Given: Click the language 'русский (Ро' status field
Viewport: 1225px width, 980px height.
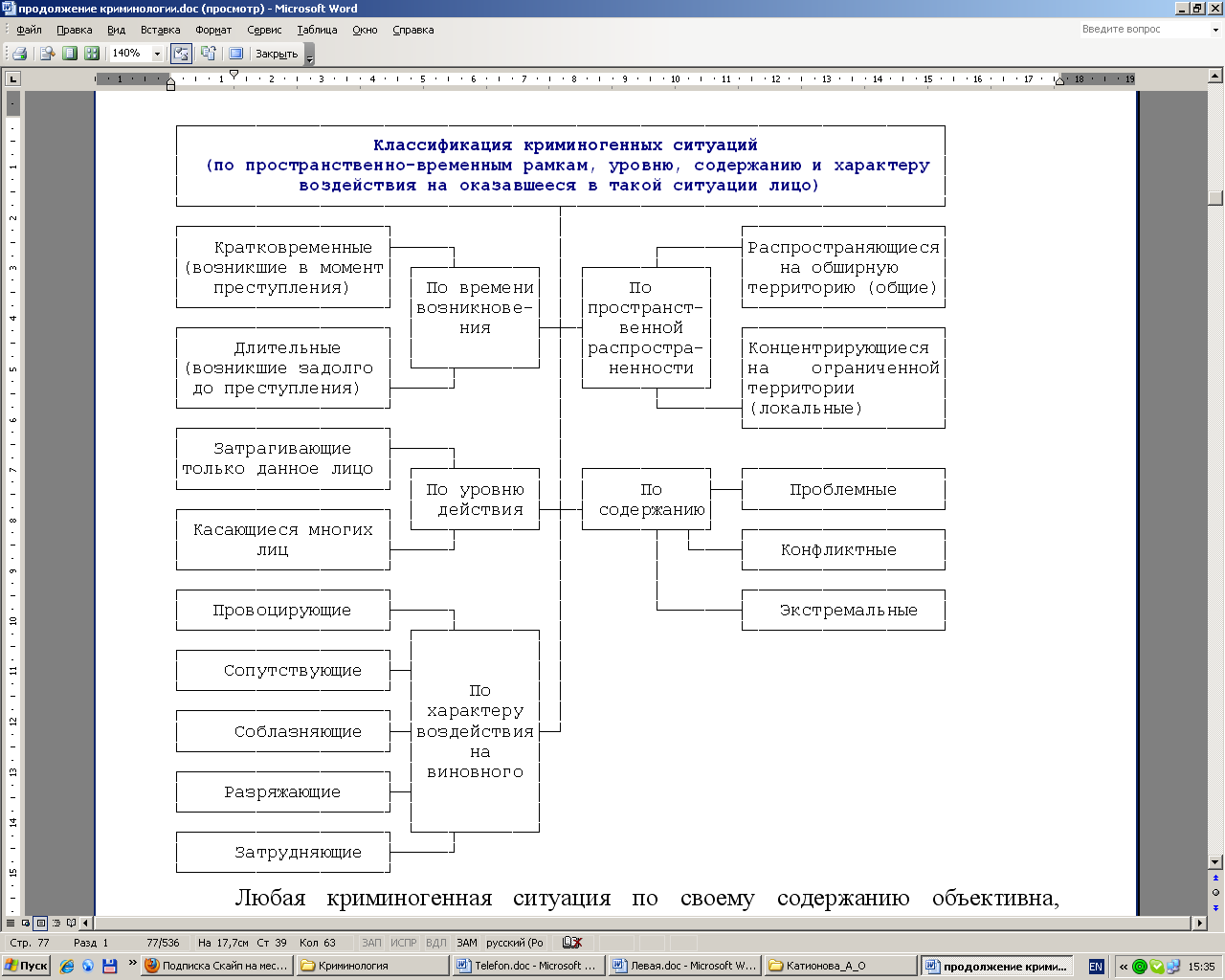Looking at the screenshot, I should [515, 943].
